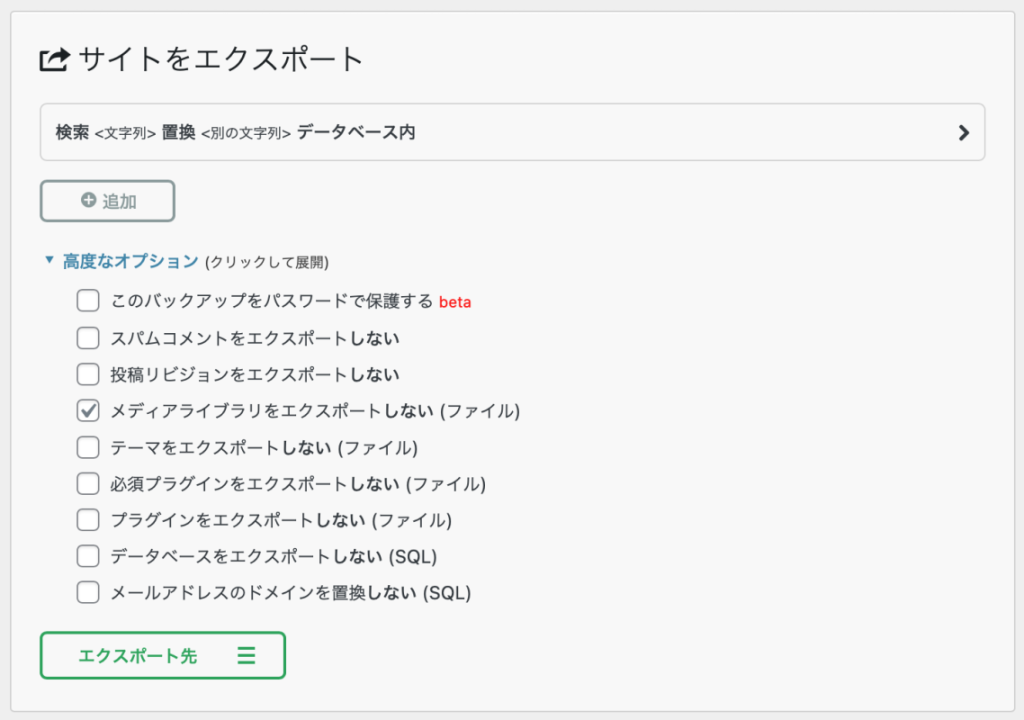Enable password protection for this backup checkbox
The image size is (1024, 720).
(88, 301)
